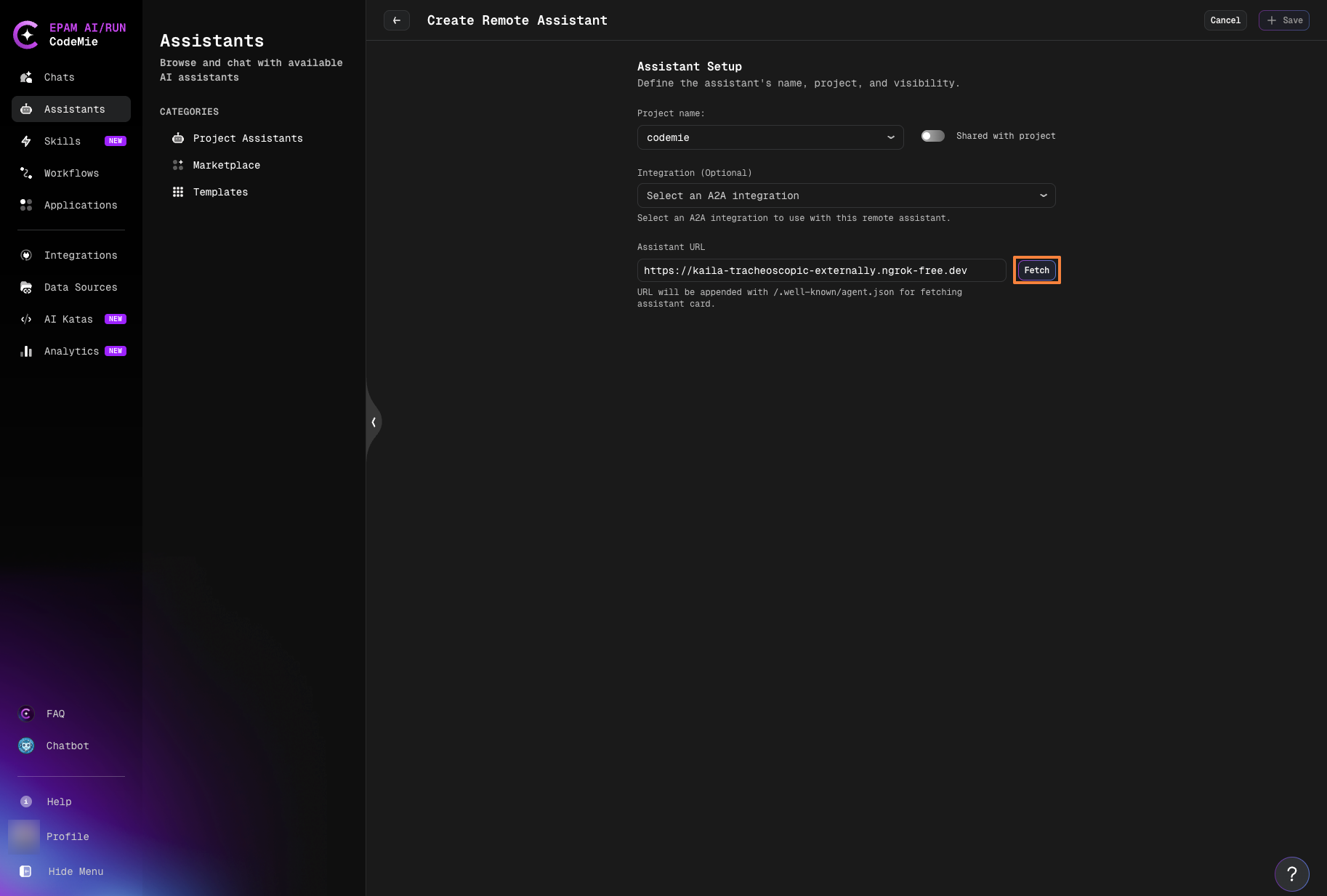Open the help question mark bubble
Viewport: 1327px width, 896px height.
[1291, 874]
